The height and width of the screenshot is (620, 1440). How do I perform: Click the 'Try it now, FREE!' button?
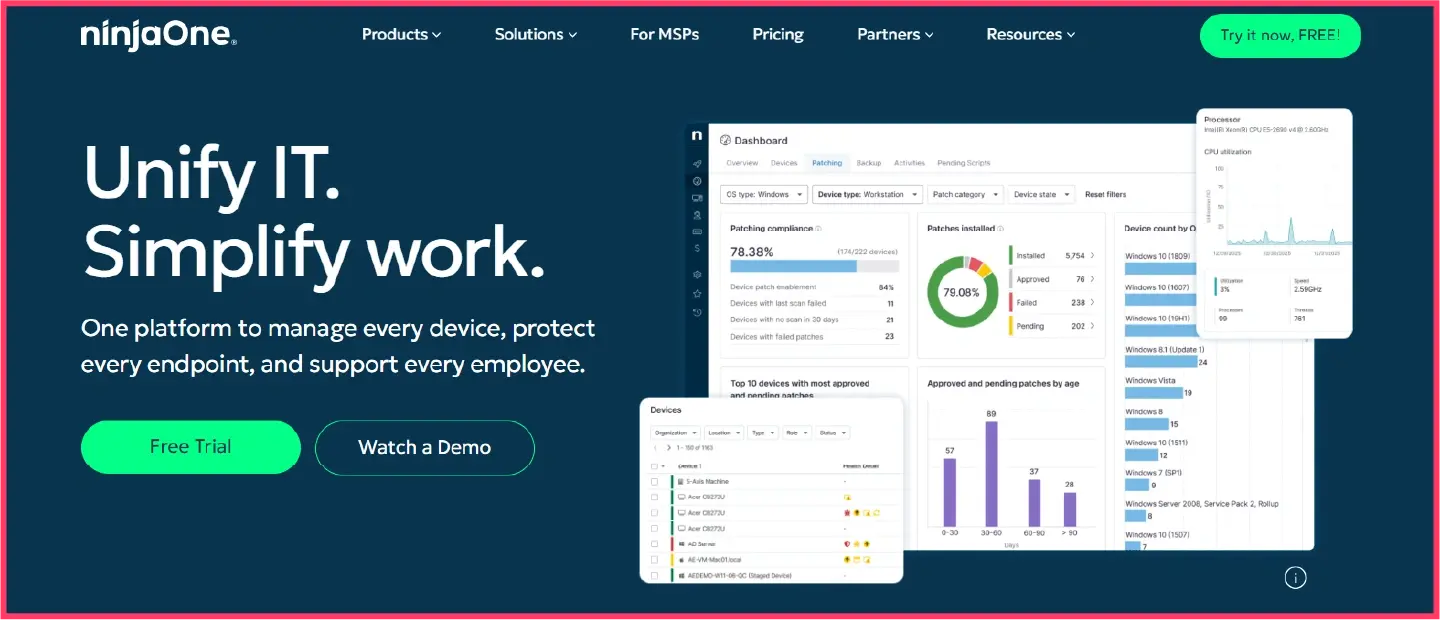pyautogui.click(x=1280, y=36)
